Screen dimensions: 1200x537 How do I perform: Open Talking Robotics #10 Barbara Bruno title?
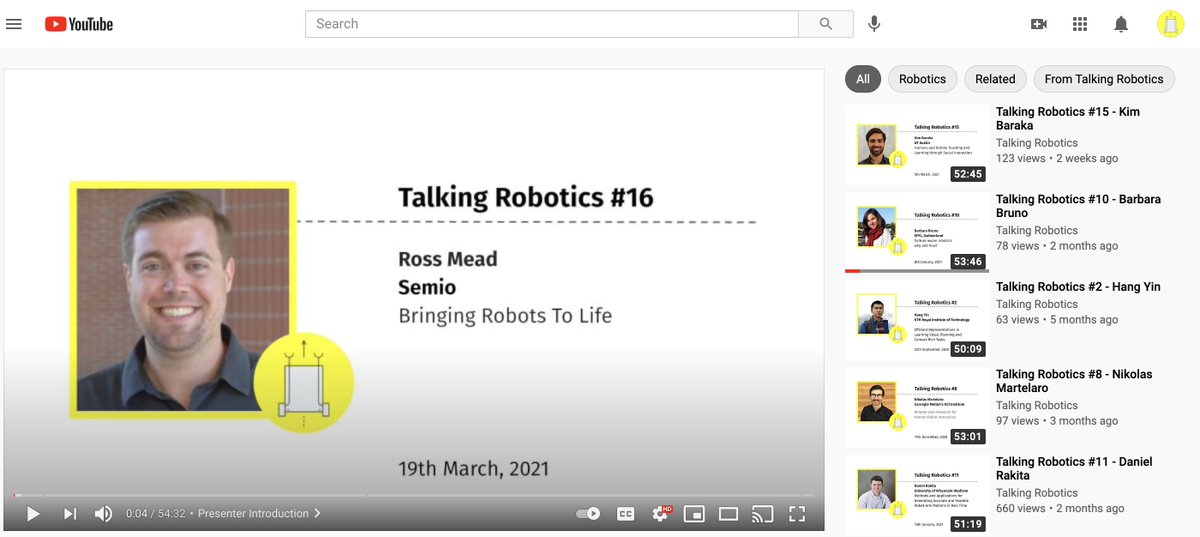point(1078,206)
